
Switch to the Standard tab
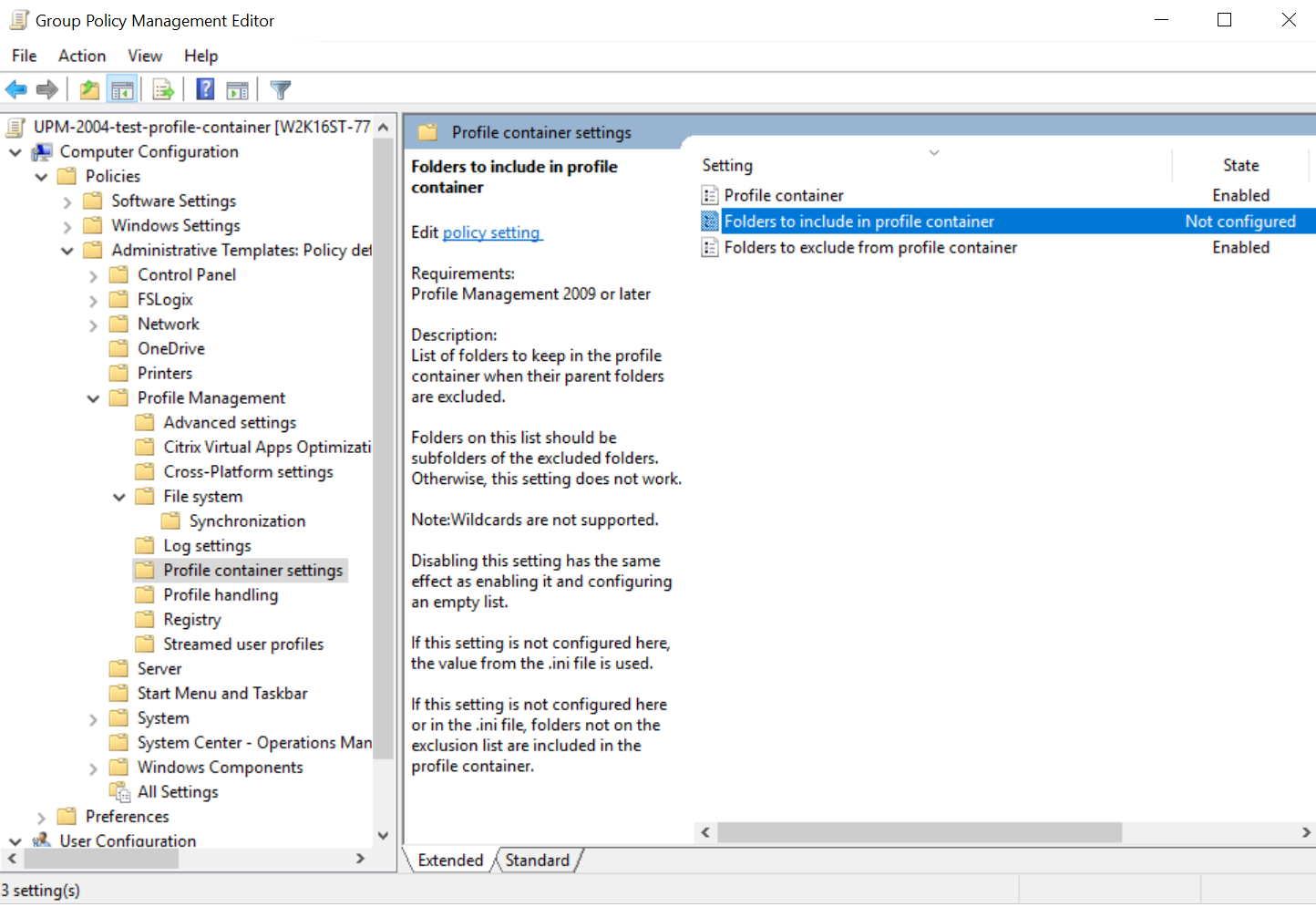coord(537,860)
